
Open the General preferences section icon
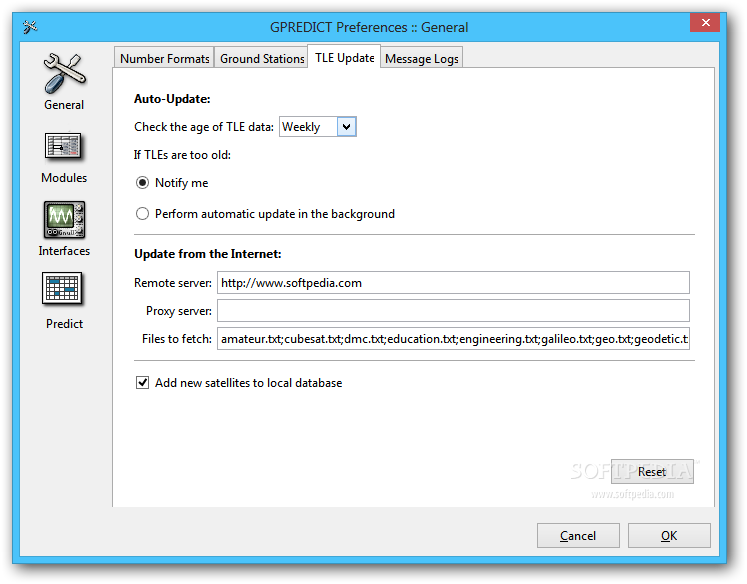click(64, 73)
